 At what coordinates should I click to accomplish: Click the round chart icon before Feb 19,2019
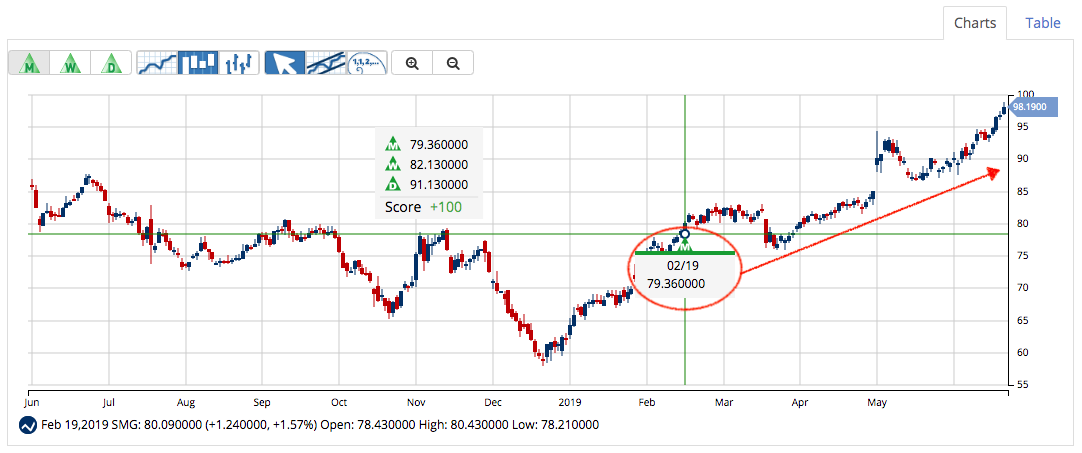click(x=28, y=425)
